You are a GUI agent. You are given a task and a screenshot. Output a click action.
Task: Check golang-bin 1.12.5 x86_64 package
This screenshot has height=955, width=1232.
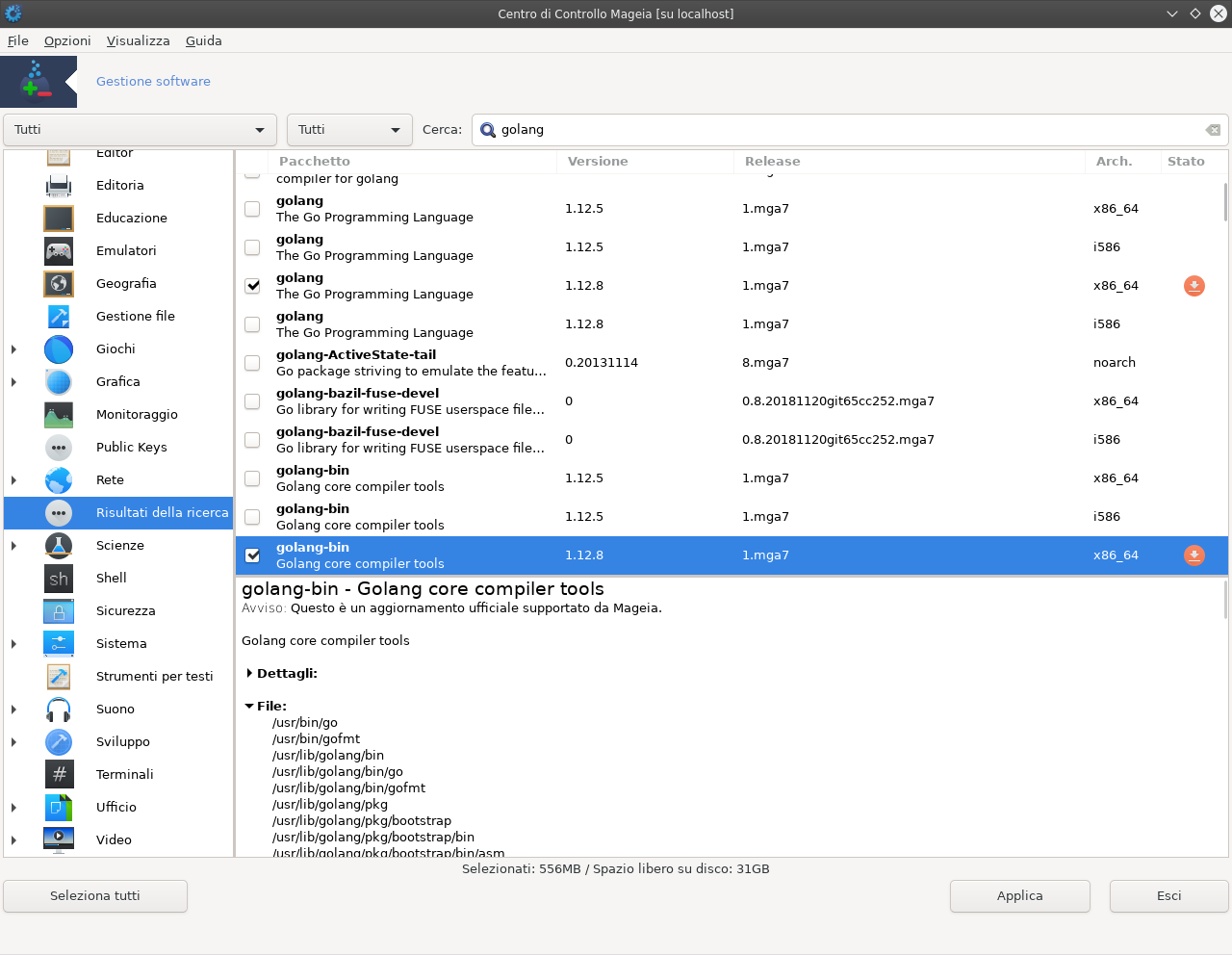[x=252, y=478]
